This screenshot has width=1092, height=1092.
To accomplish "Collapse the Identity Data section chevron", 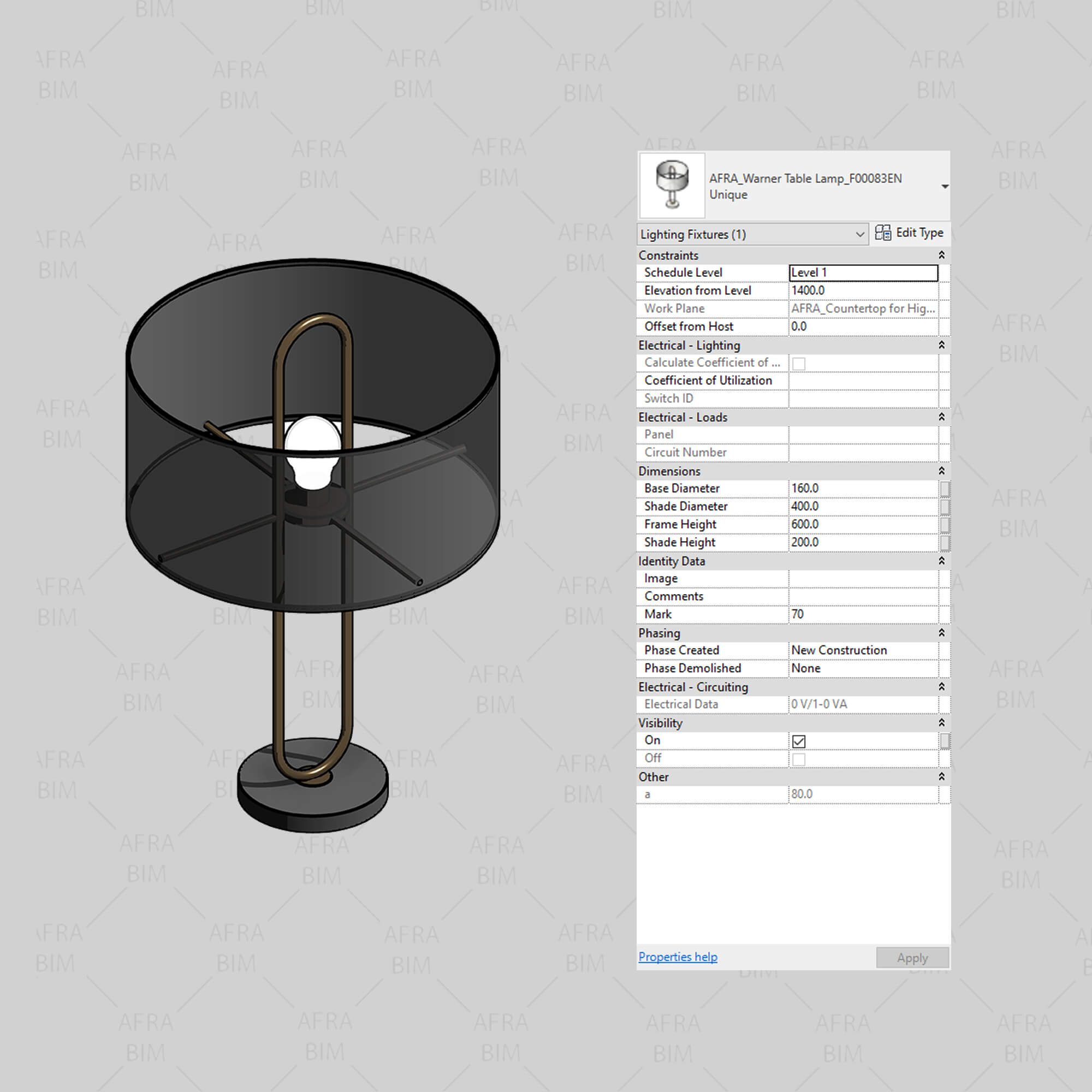I will coord(942,561).
